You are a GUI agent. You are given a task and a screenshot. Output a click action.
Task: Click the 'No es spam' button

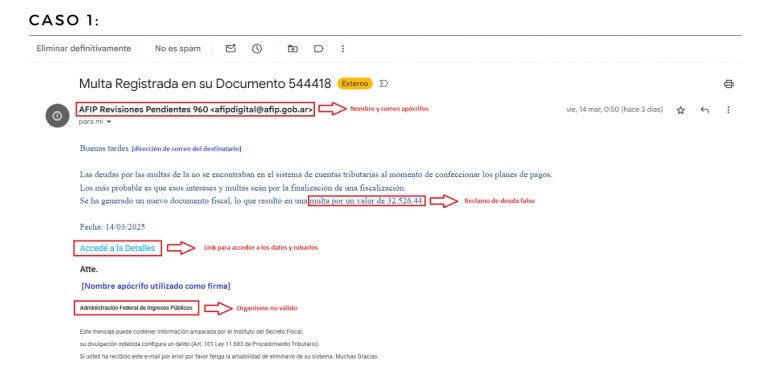178,48
